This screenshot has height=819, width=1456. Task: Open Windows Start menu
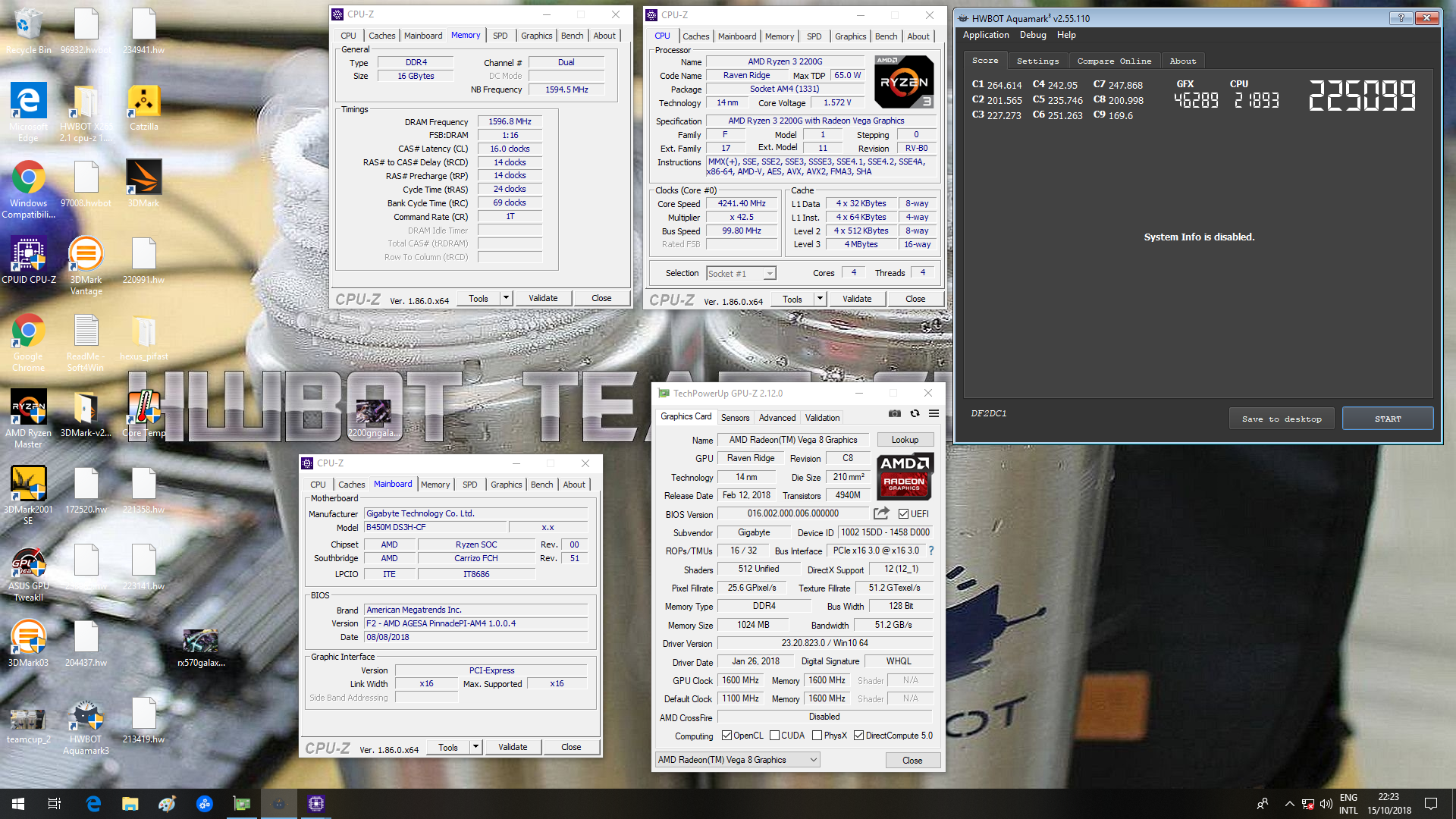click(18, 804)
